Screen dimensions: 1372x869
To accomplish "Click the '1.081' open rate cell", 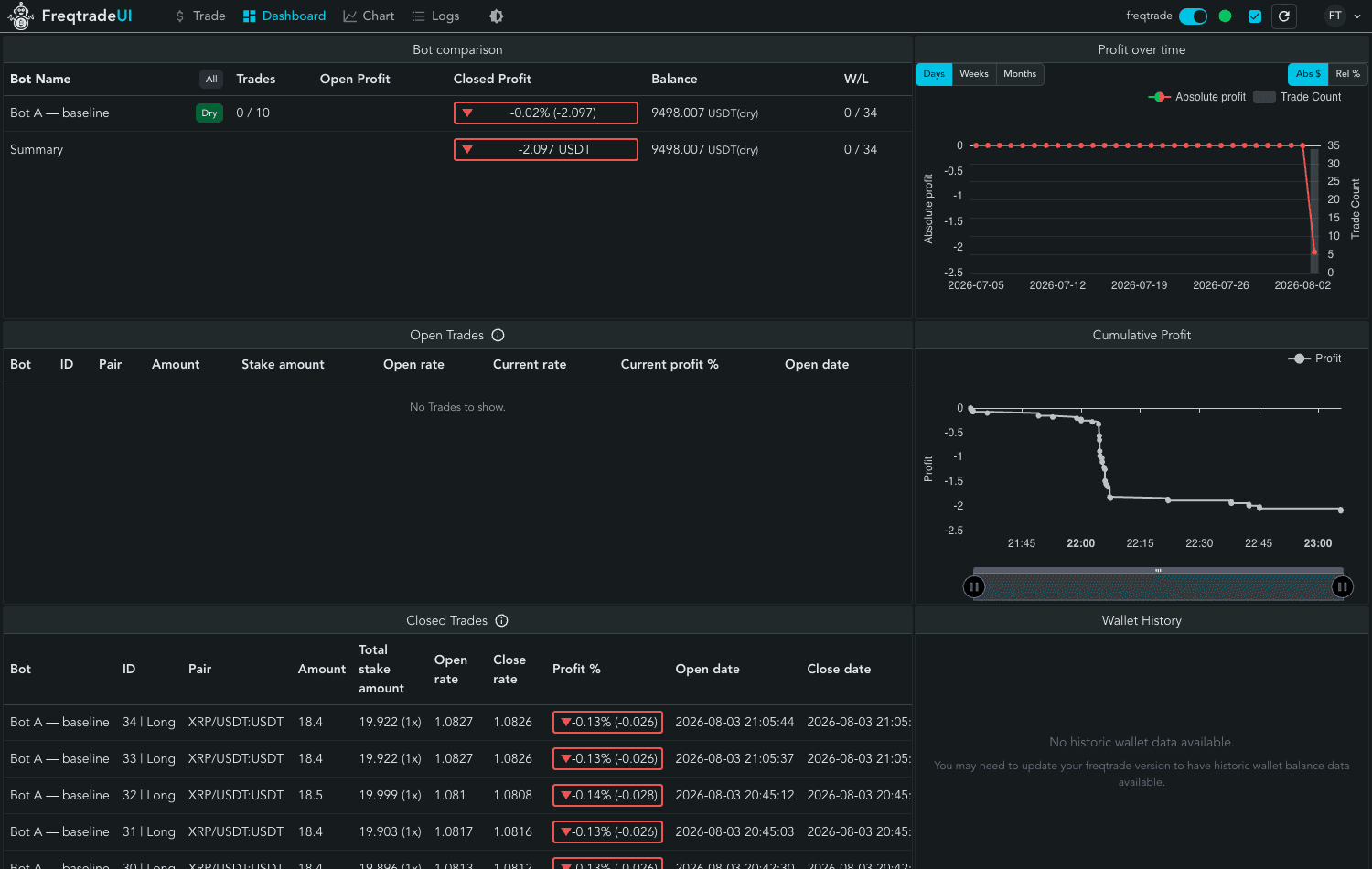I will click(x=450, y=796).
